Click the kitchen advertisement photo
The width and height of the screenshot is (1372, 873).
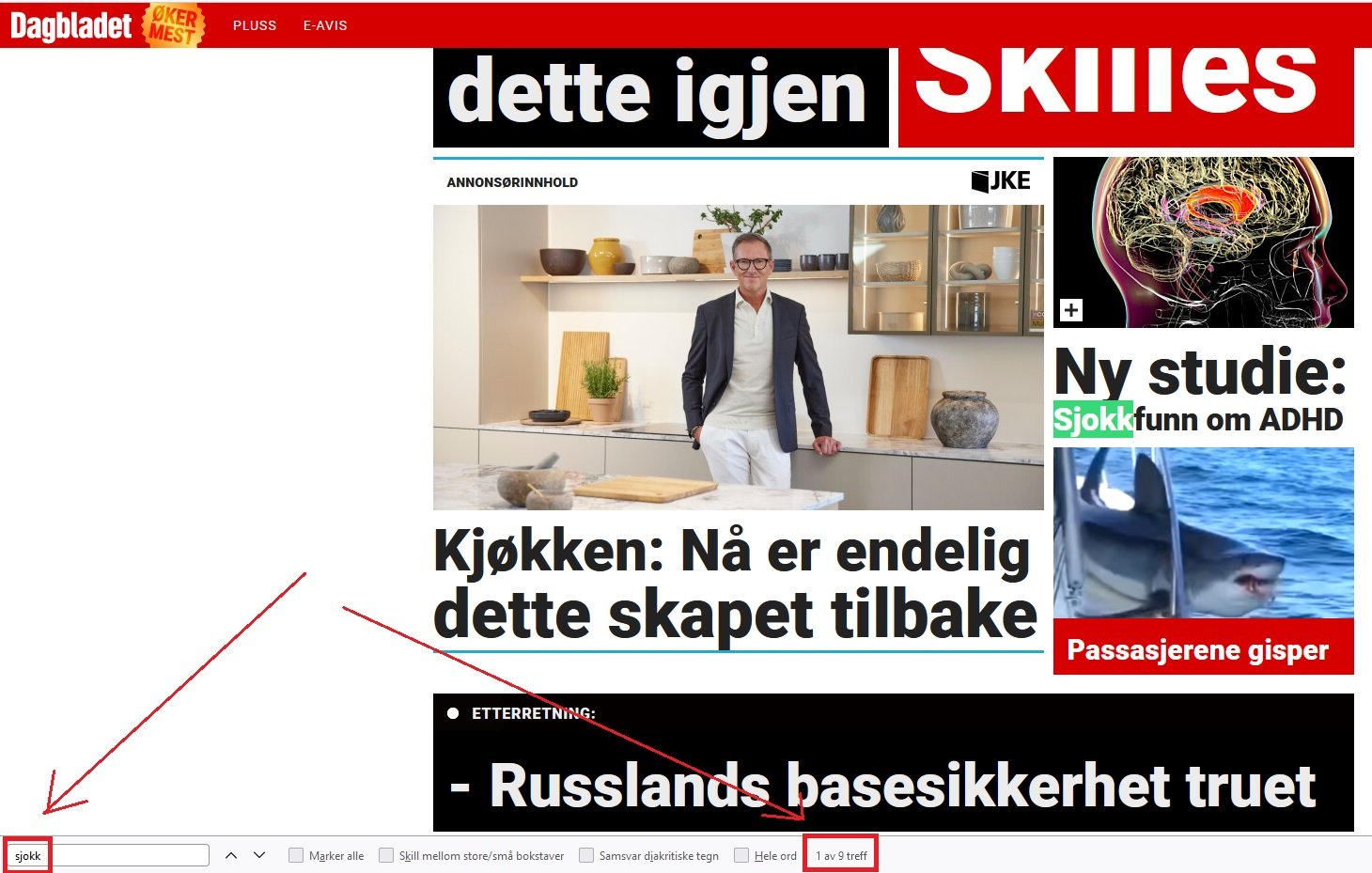tap(739, 357)
